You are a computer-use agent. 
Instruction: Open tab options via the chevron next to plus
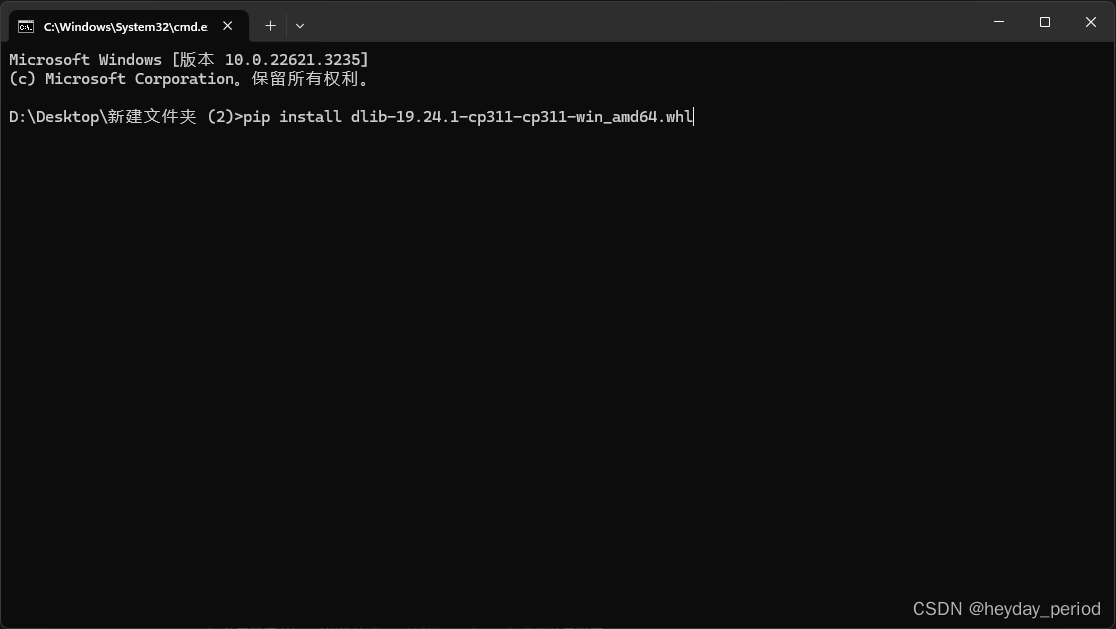(x=299, y=25)
